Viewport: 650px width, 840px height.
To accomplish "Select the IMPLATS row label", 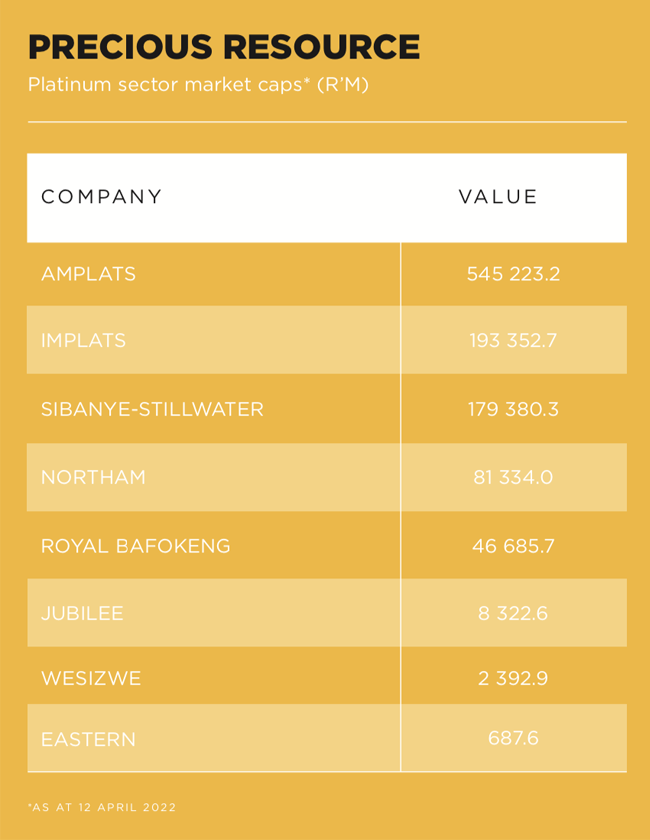I will tap(84, 340).
